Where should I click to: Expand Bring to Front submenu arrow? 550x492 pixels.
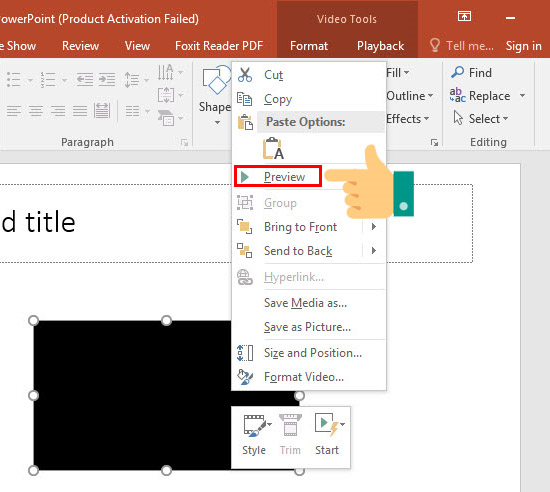click(374, 227)
